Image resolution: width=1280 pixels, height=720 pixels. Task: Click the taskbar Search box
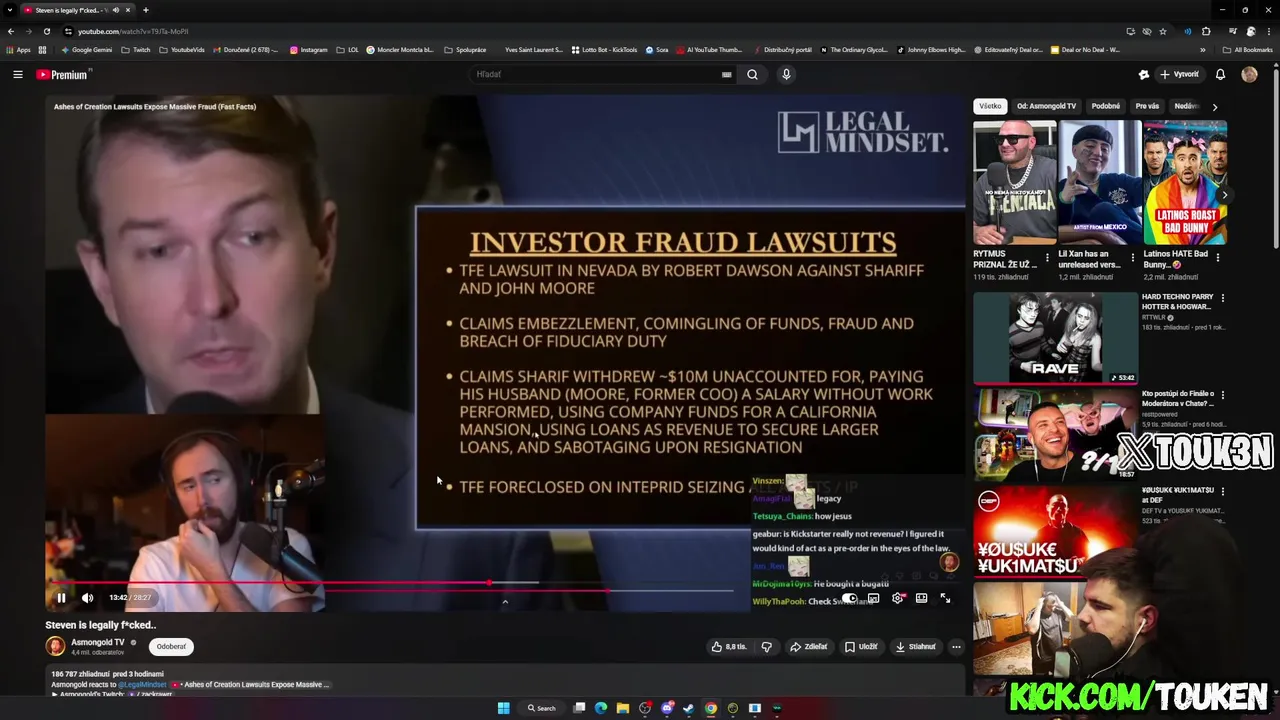[542, 708]
